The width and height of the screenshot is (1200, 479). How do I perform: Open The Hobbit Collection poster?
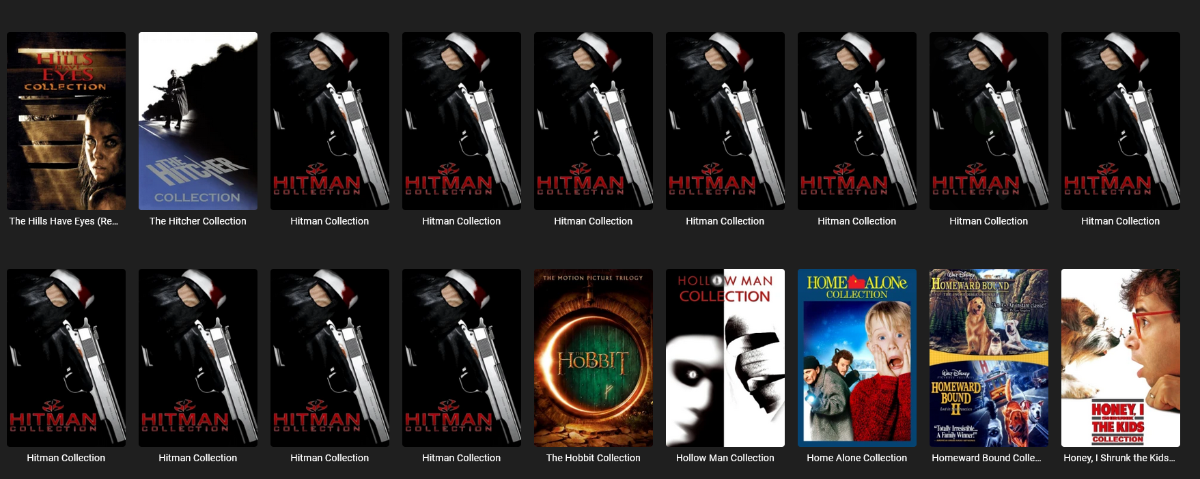coord(593,358)
